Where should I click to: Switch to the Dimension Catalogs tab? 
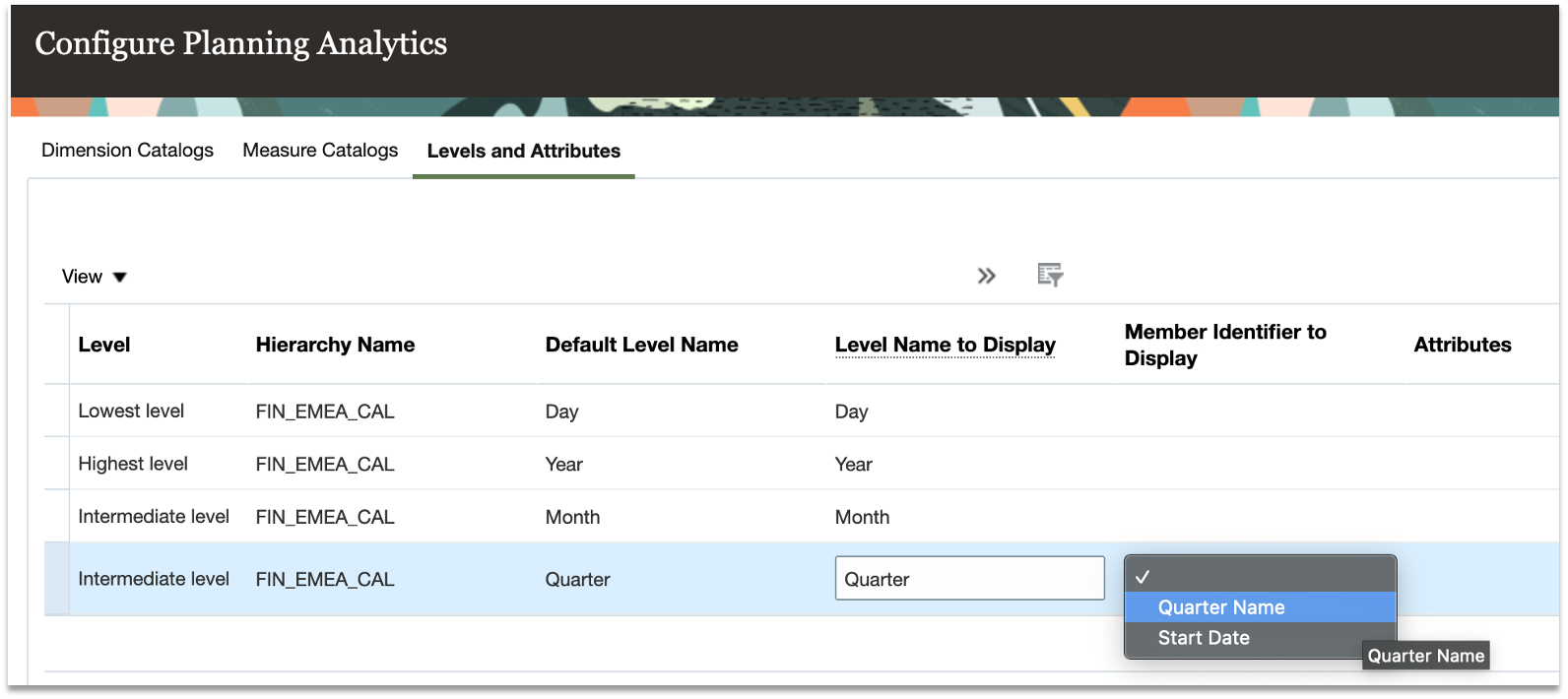[x=127, y=151]
